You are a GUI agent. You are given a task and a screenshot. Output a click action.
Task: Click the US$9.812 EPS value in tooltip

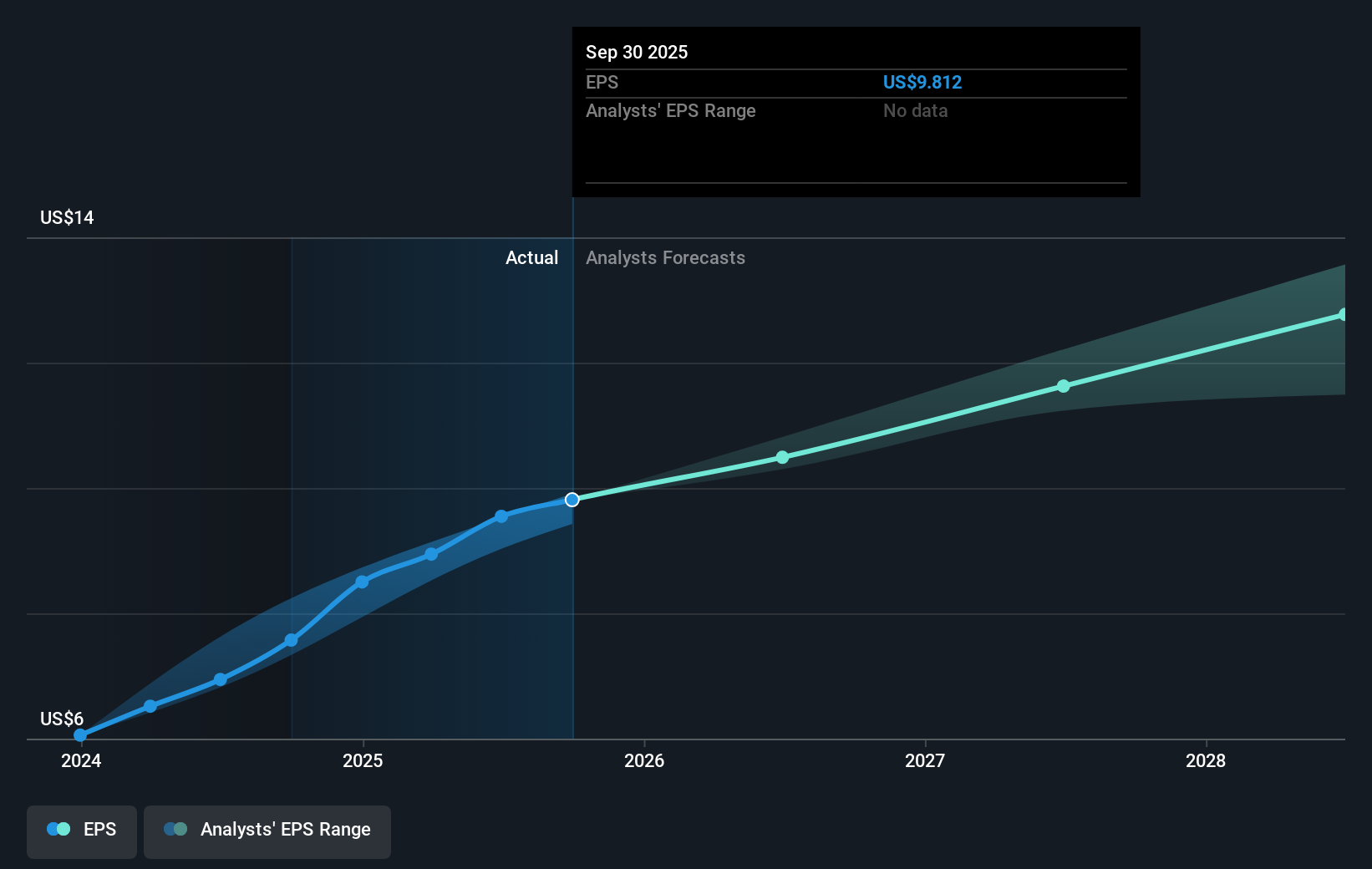922,83
